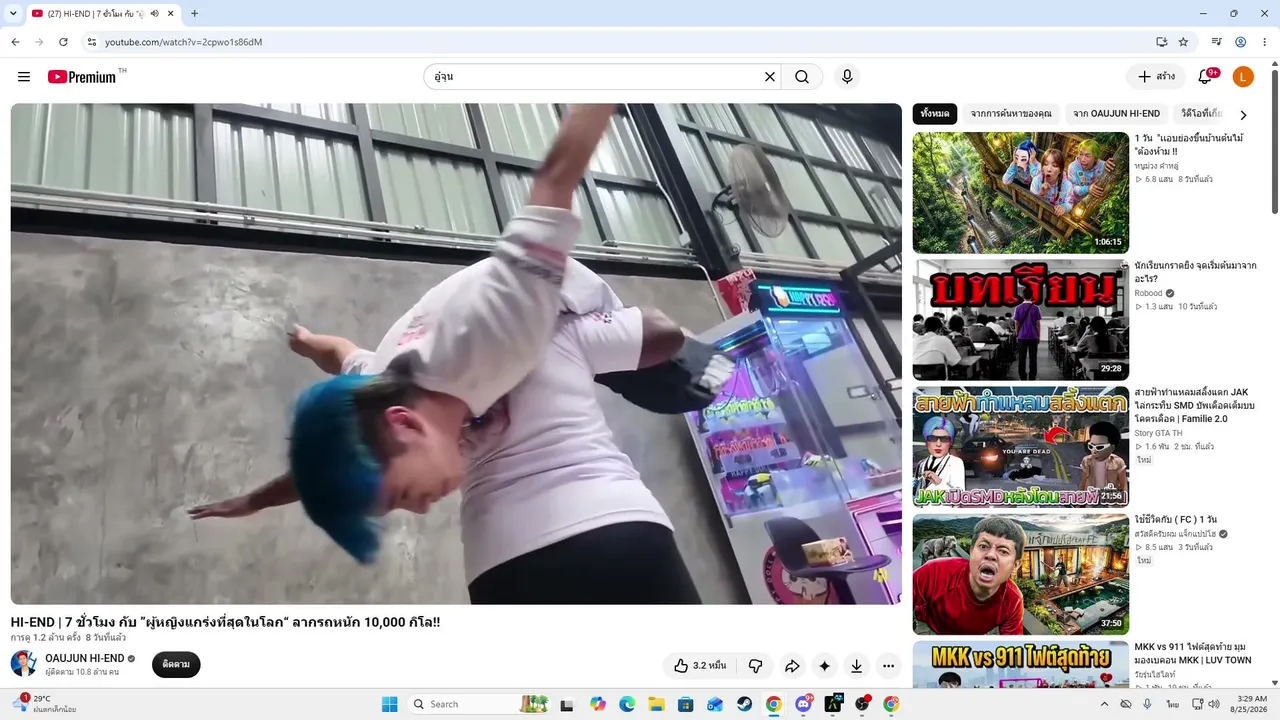
Task: Open the taskbar volume control
Action: 1213,704
